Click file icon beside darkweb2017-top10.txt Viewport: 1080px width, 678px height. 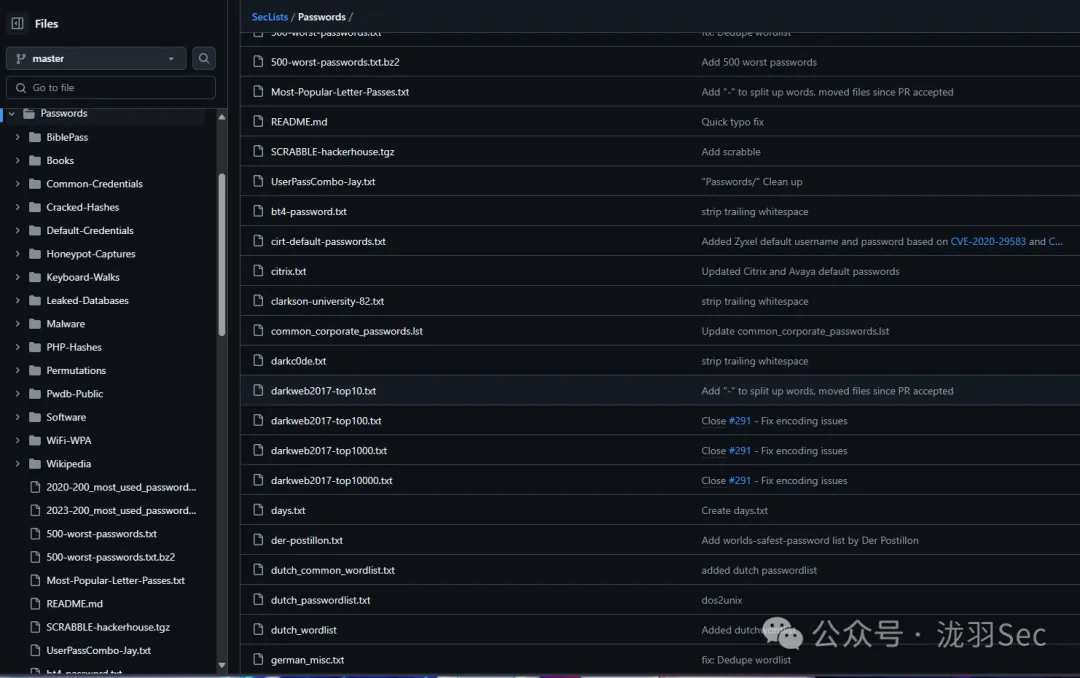(x=258, y=391)
